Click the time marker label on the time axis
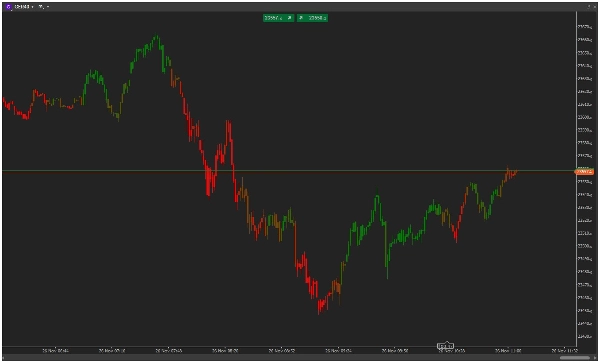The height and width of the screenshot is (363, 600). click(x=445, y=346)
